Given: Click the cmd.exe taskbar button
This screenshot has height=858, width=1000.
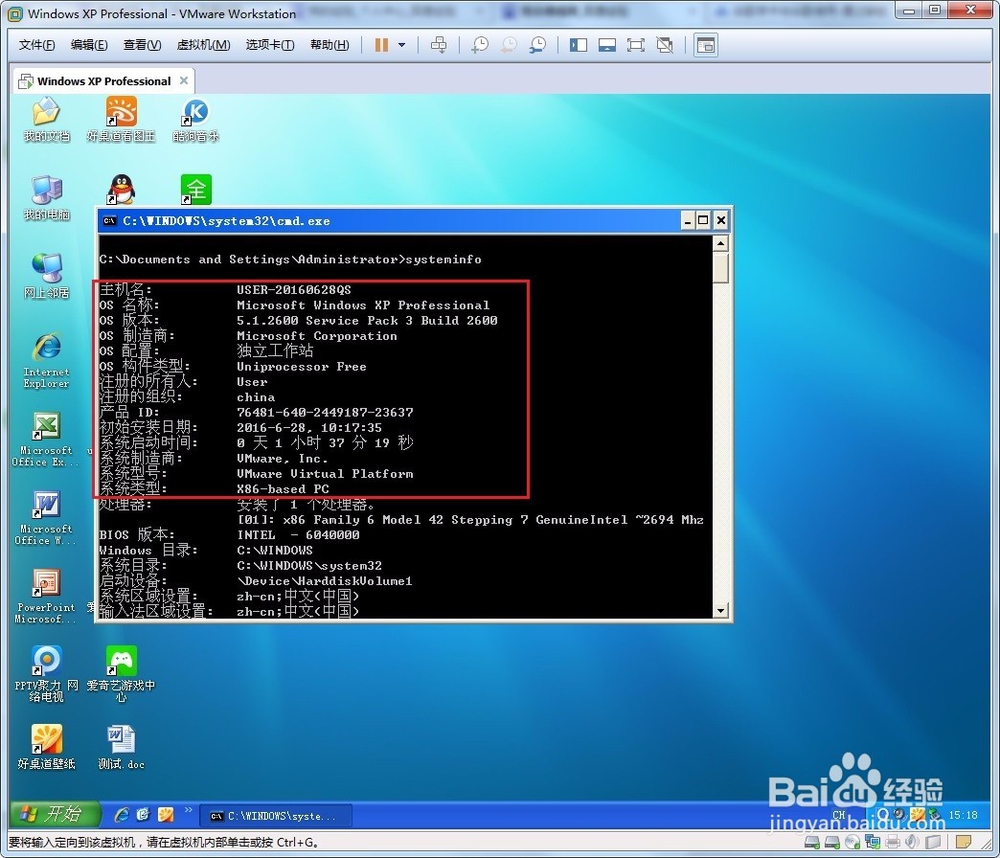Looking at the screenshot, I should (276, 816).
